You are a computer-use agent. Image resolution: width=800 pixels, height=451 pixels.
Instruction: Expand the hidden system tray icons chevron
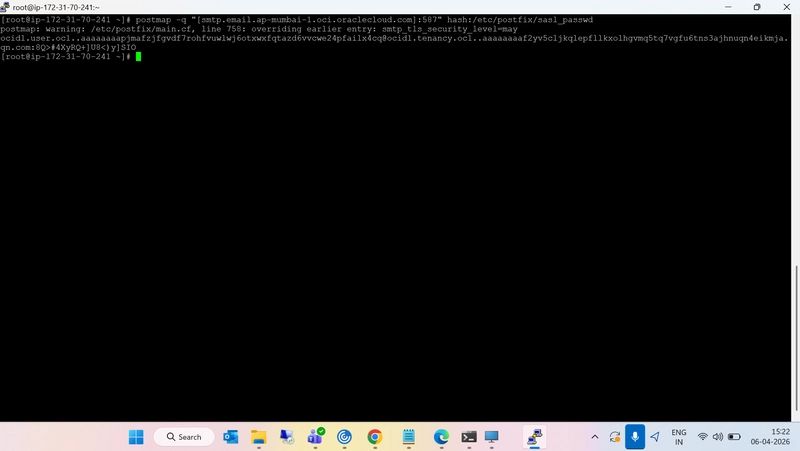click(595, 437)
